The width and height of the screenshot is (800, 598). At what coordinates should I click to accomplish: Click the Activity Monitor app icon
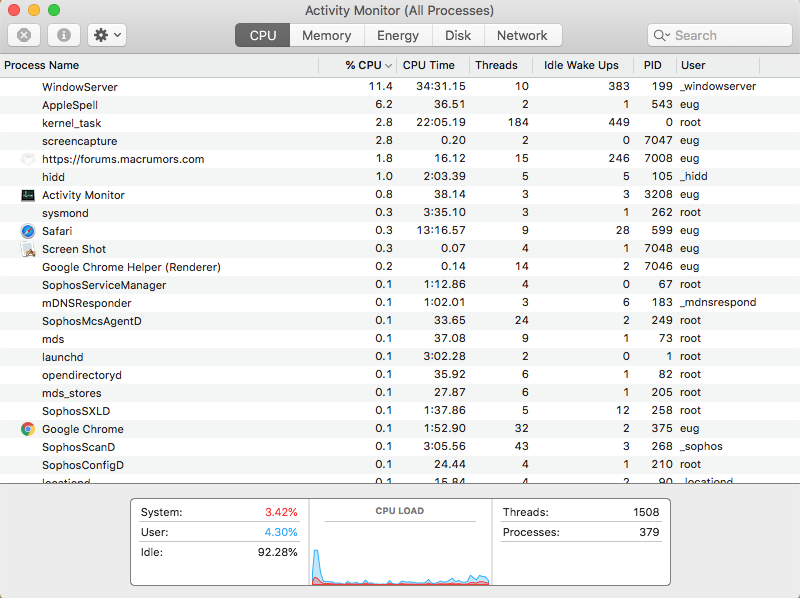click(28, 195)
